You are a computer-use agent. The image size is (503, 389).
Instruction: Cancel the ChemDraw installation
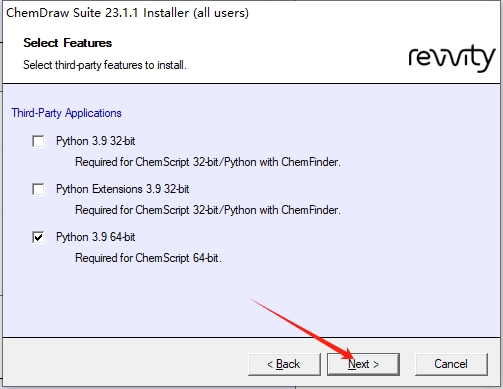[x=451, y=364]
